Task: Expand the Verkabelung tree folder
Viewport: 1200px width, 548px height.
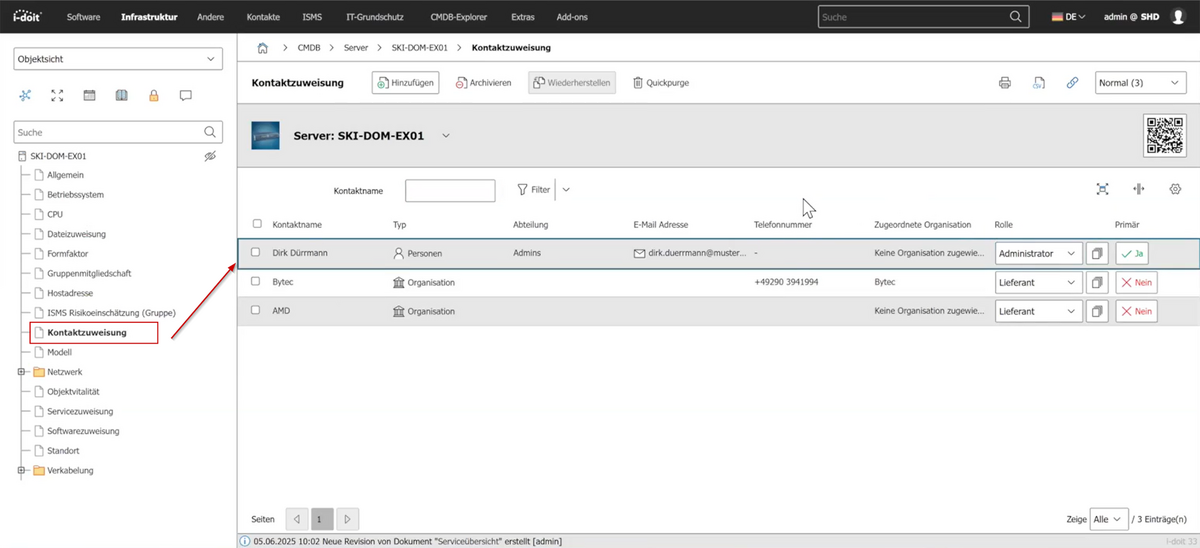Action: (x=22, y=470)
